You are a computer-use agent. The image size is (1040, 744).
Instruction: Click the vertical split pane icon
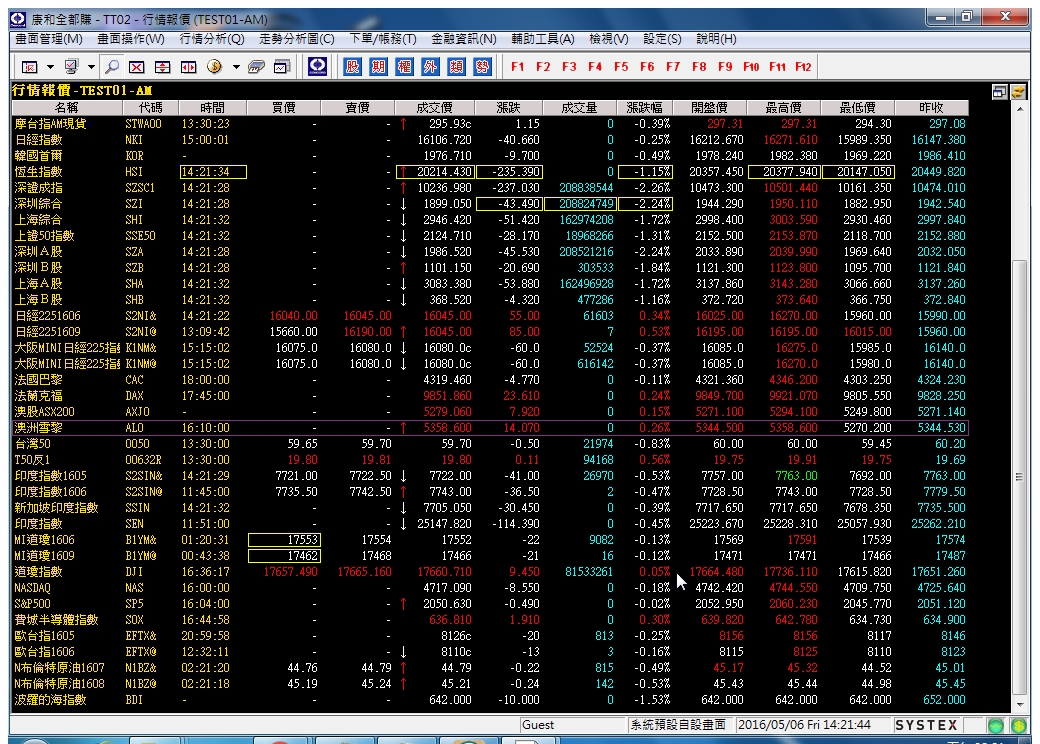pos(162,67)
